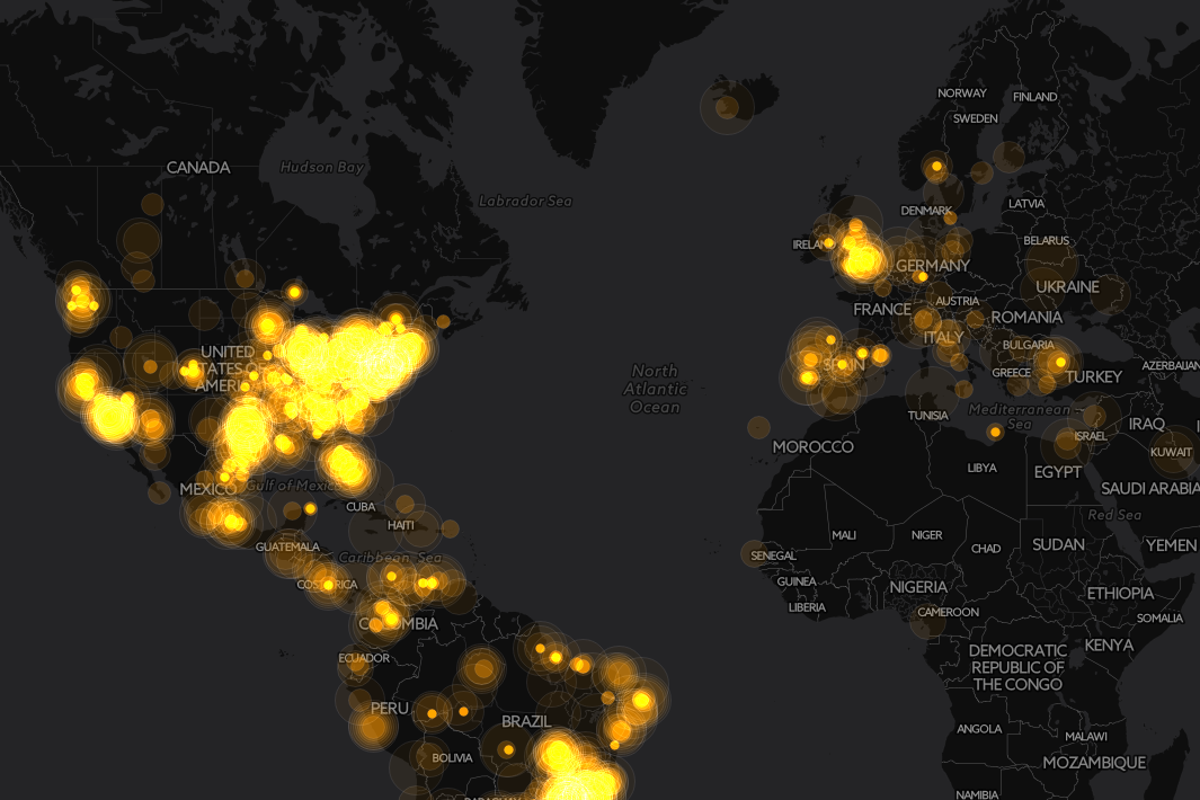Click the Mediterranean Sea label

tap(1018, 417)
